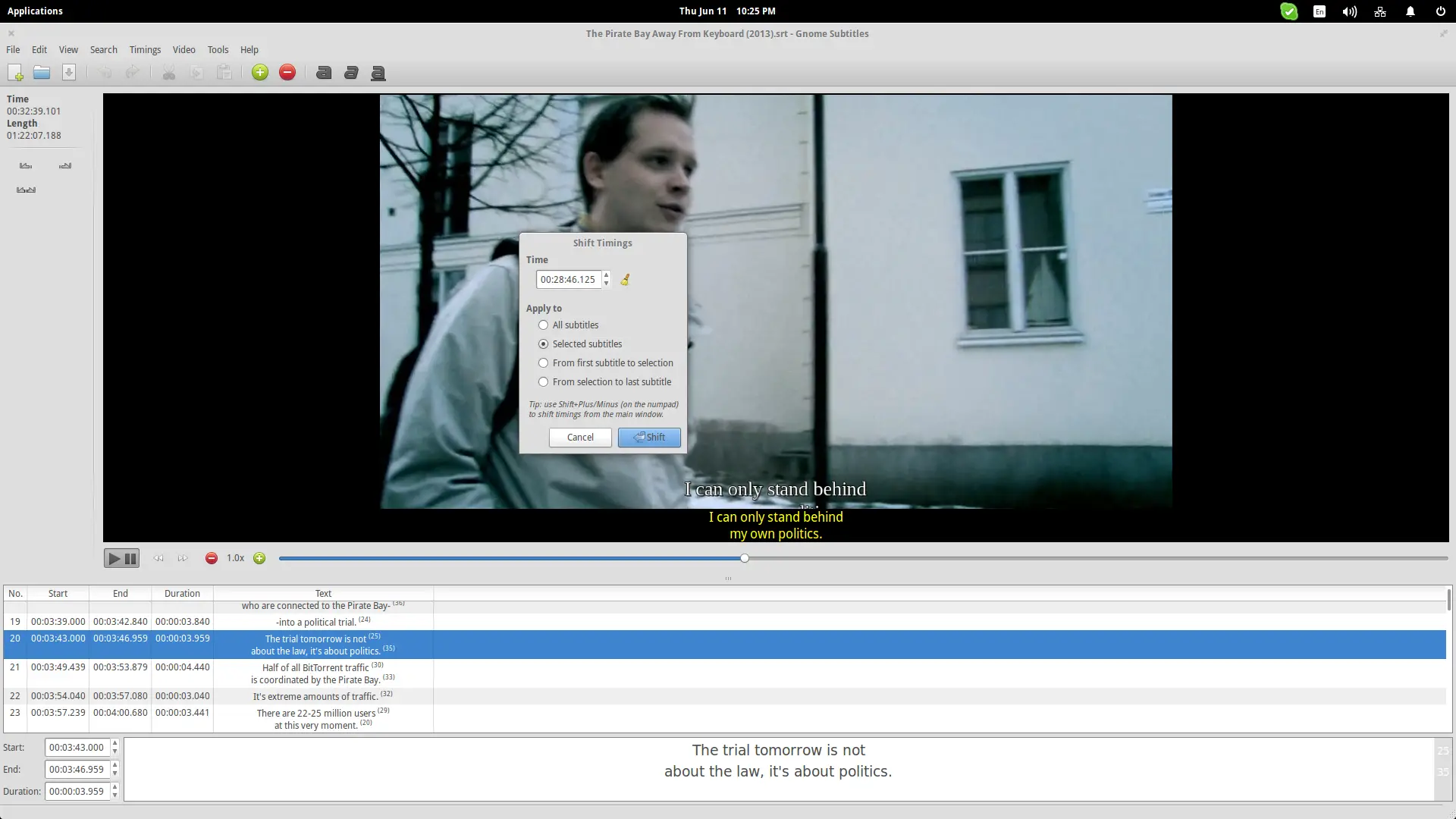The image size is (1456, 819).
Task: Copy the selected subtitle
Action: (x=196, y=73)
